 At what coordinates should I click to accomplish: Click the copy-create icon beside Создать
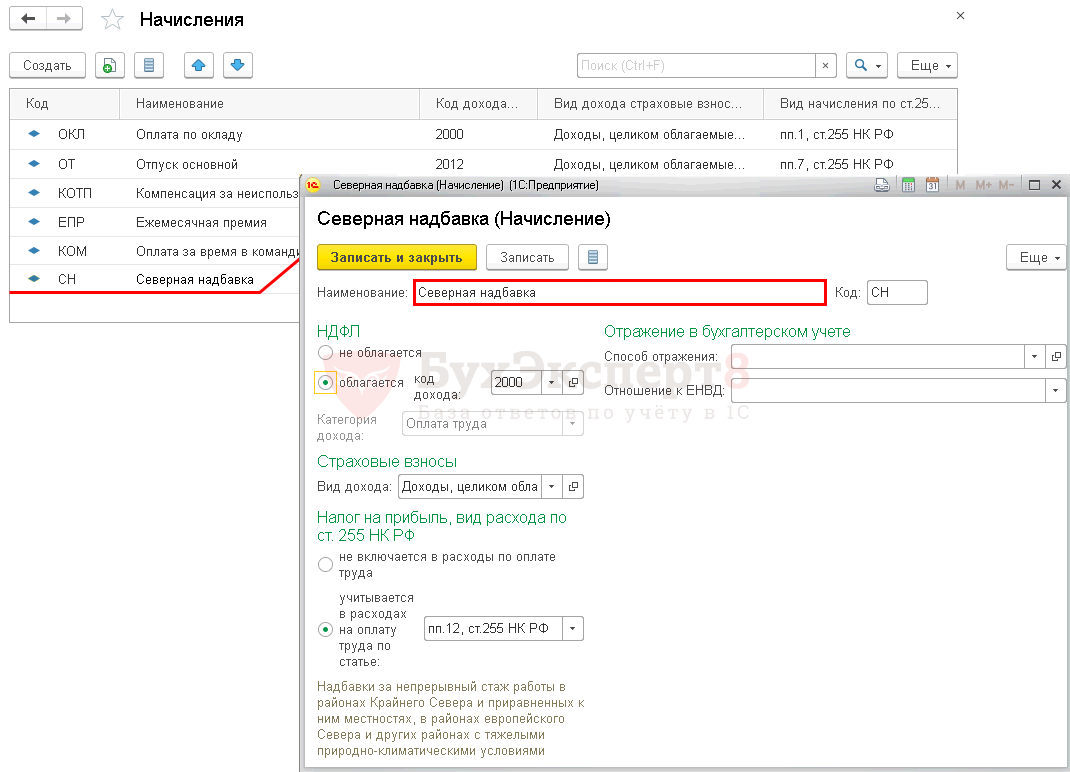pyautogui.click(x=109, y=65)
